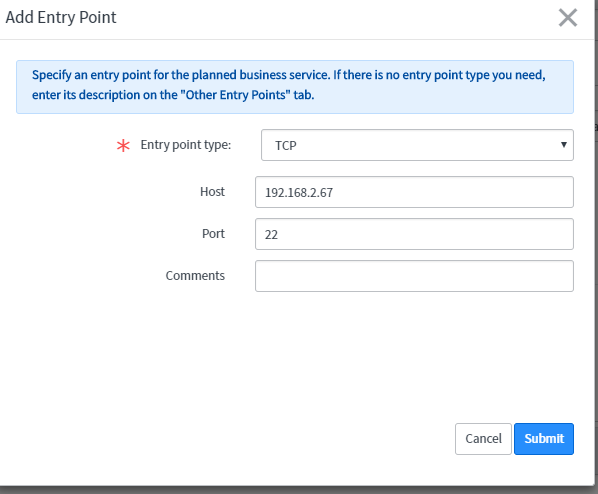This screenshot has height=494, width=598.
Task: Submit the new entry point
Action: pyautogui.click(x=544, y=439)
